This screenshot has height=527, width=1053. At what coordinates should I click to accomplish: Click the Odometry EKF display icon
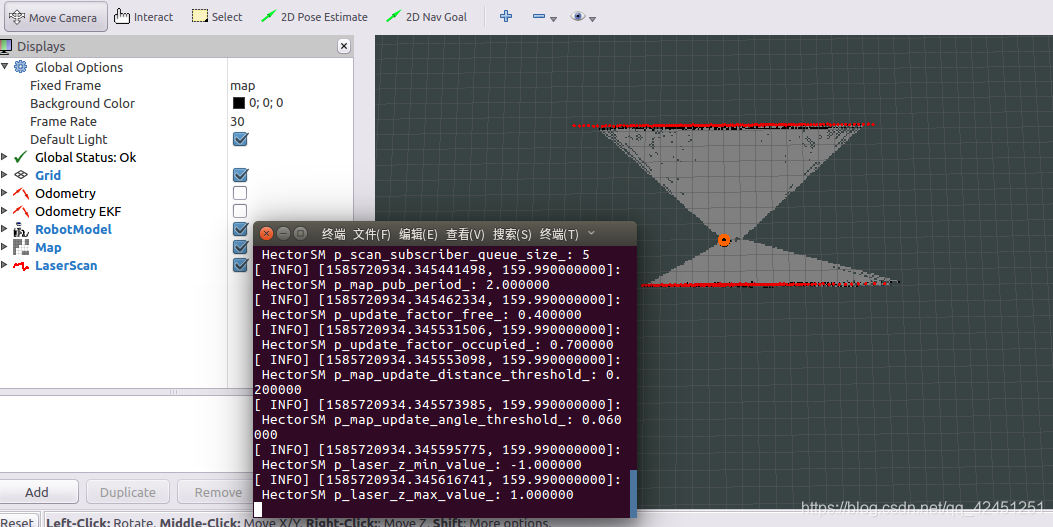(21, 211)
